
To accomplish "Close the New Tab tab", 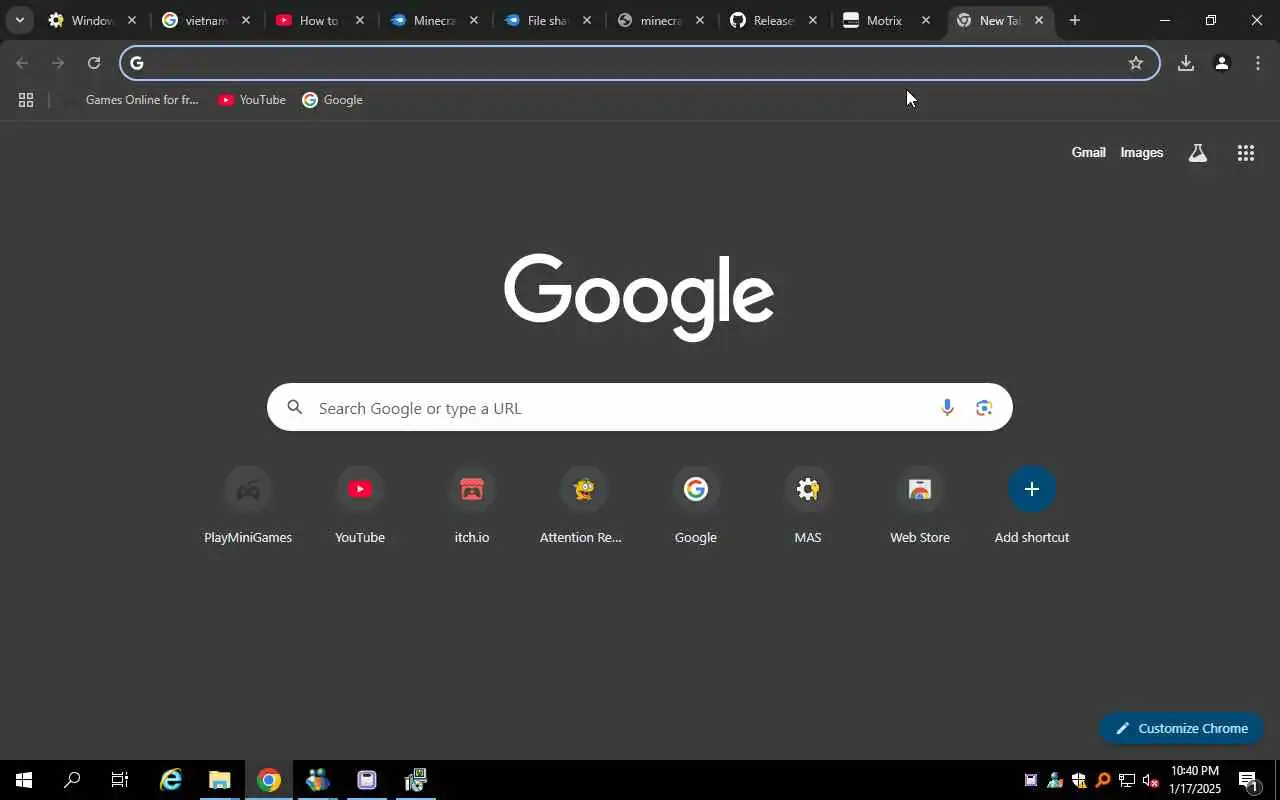I will [1038, 20].
